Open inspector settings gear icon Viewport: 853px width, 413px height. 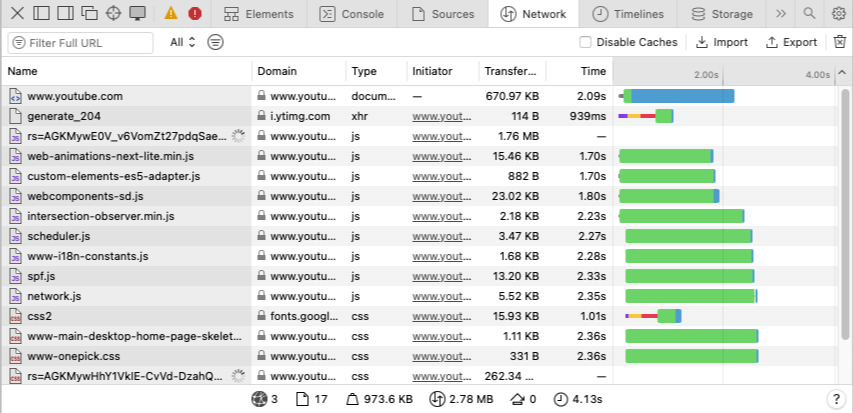pos(839,14)
